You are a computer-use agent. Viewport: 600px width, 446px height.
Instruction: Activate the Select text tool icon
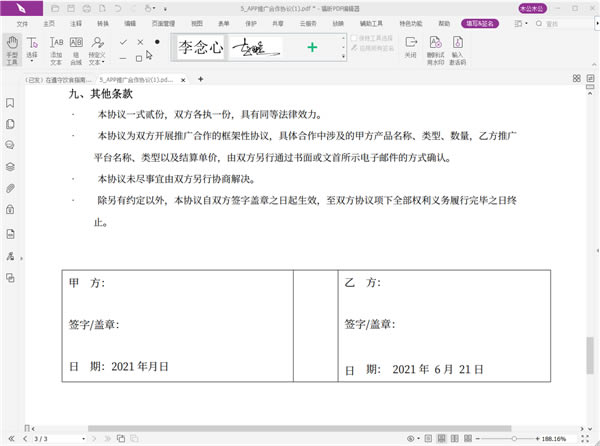(32, 43)
